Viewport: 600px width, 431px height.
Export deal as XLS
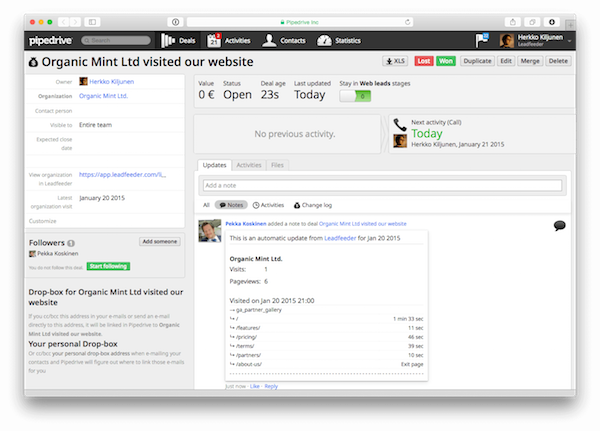pos(395,61)
